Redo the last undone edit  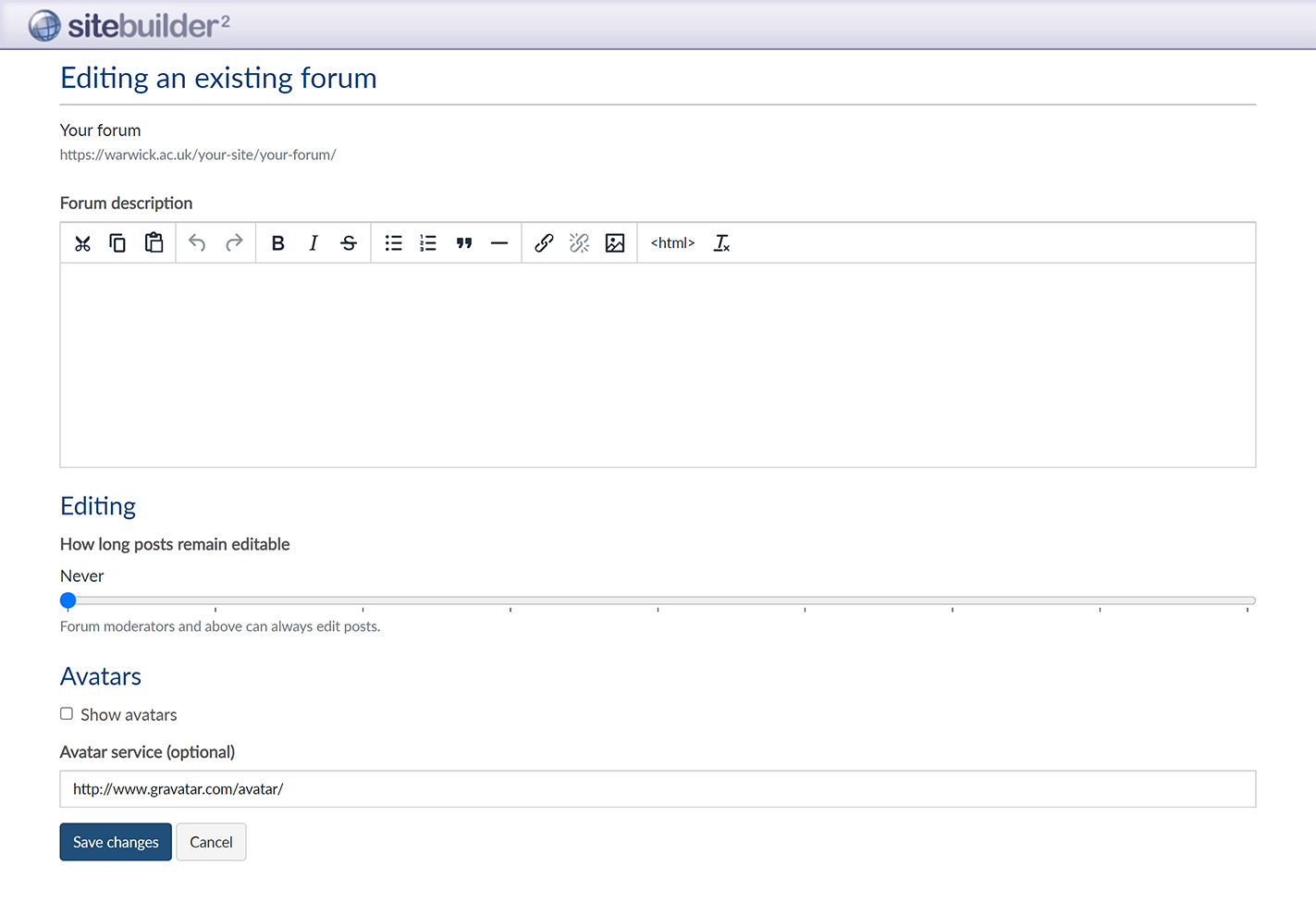pyautogui.click(x=234, y=243)
